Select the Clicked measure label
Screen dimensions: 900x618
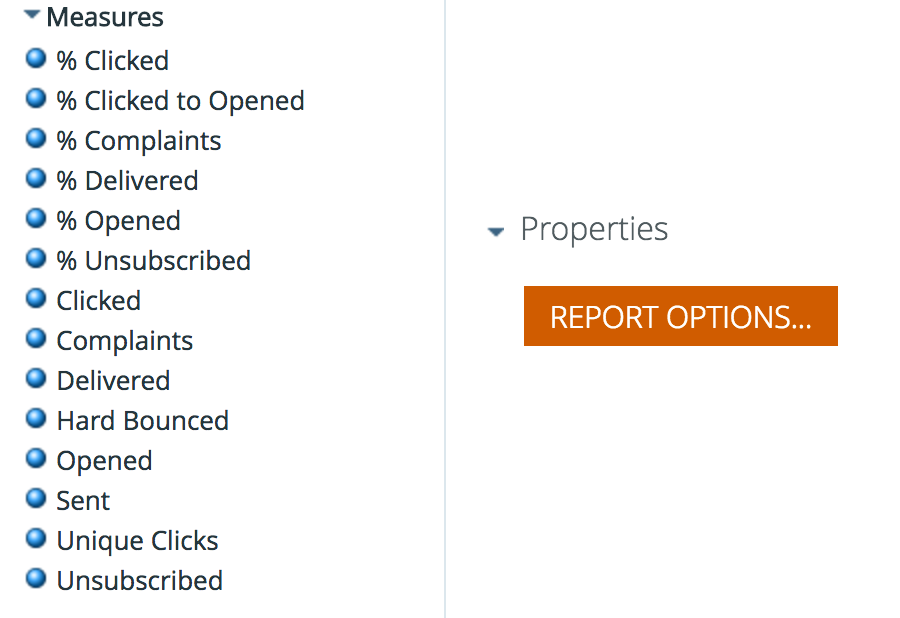tap(98, 301)
